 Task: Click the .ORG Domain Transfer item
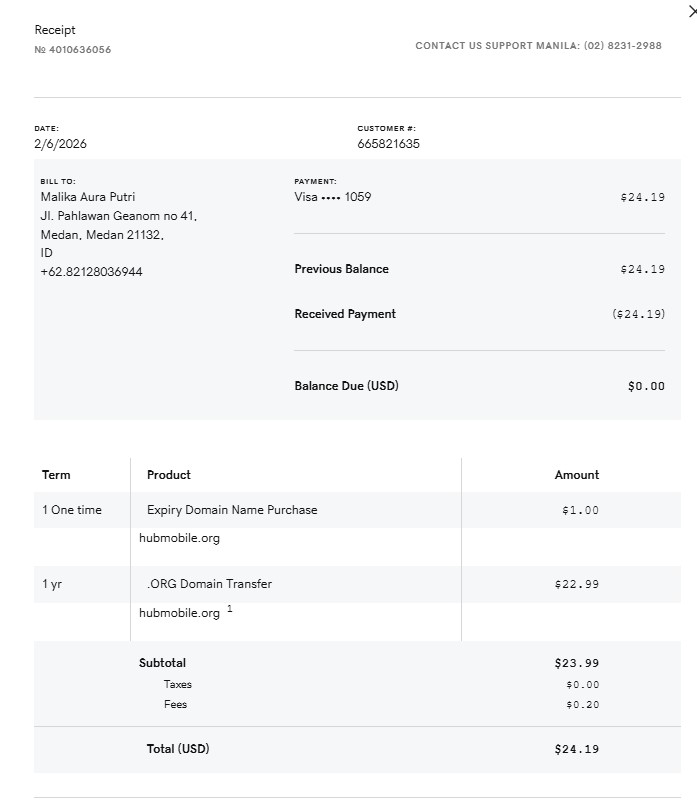pyautogui.click(x=209, y=584)
